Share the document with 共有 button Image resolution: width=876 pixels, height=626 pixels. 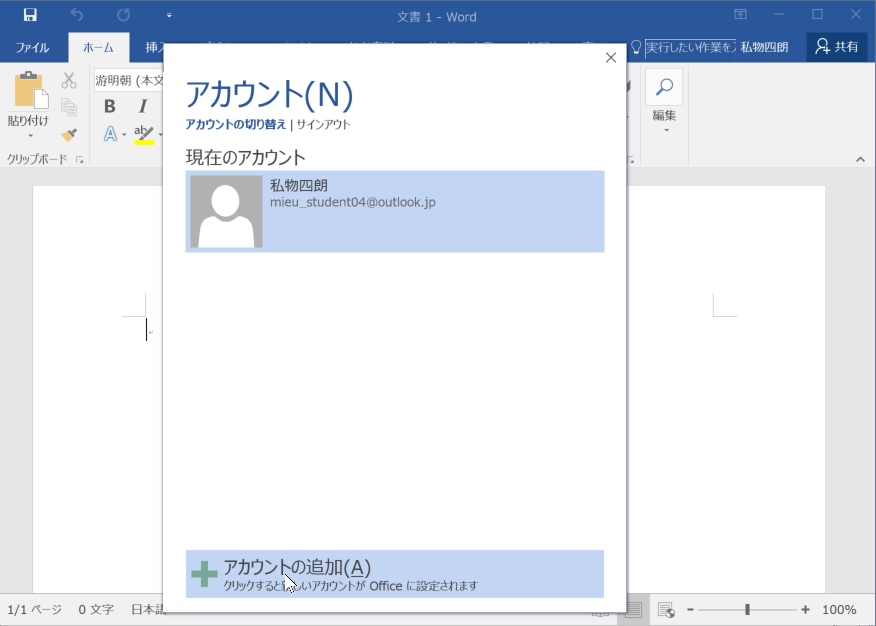(836, 47)
